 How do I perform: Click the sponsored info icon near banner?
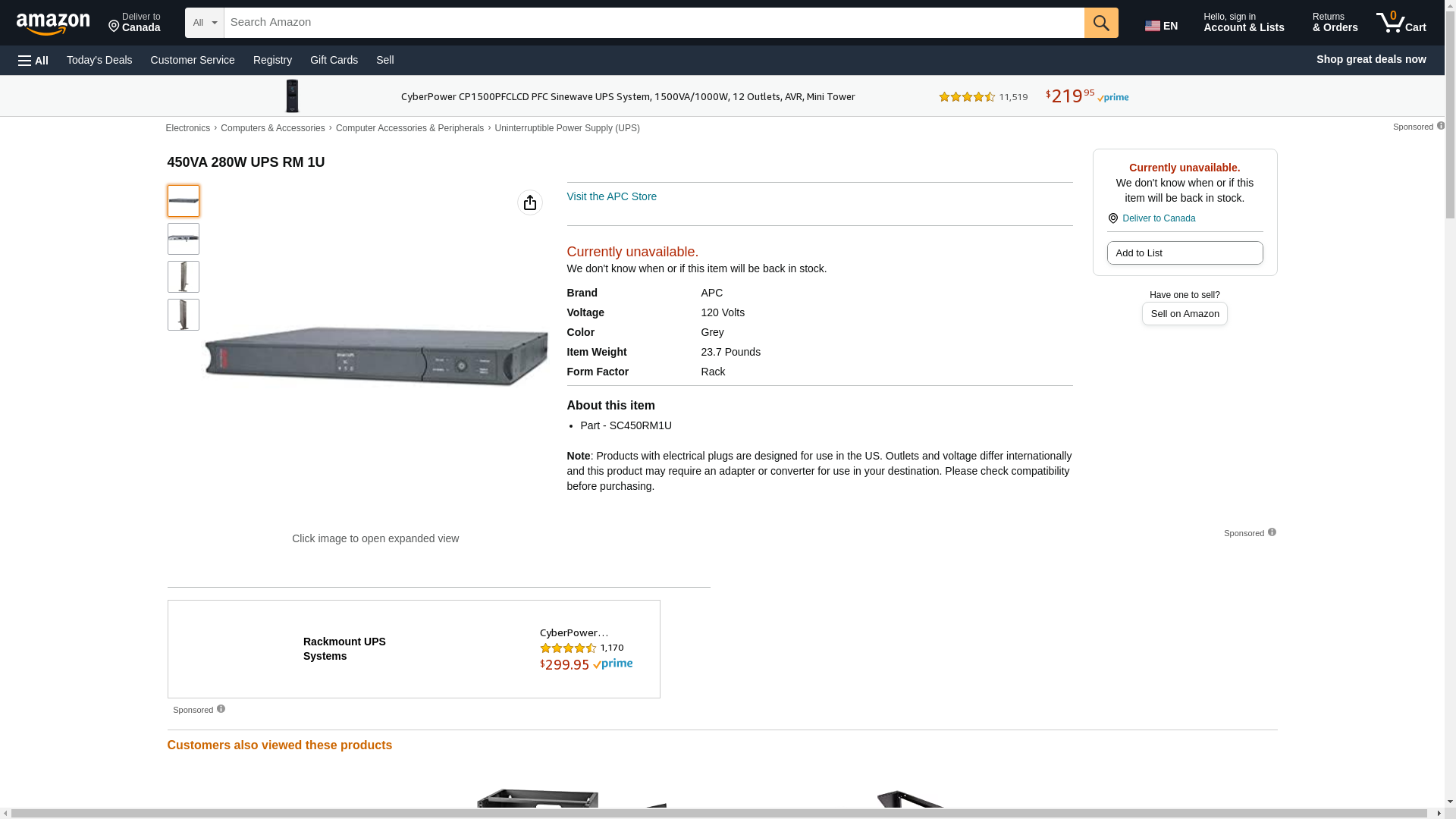(1440, 126)
